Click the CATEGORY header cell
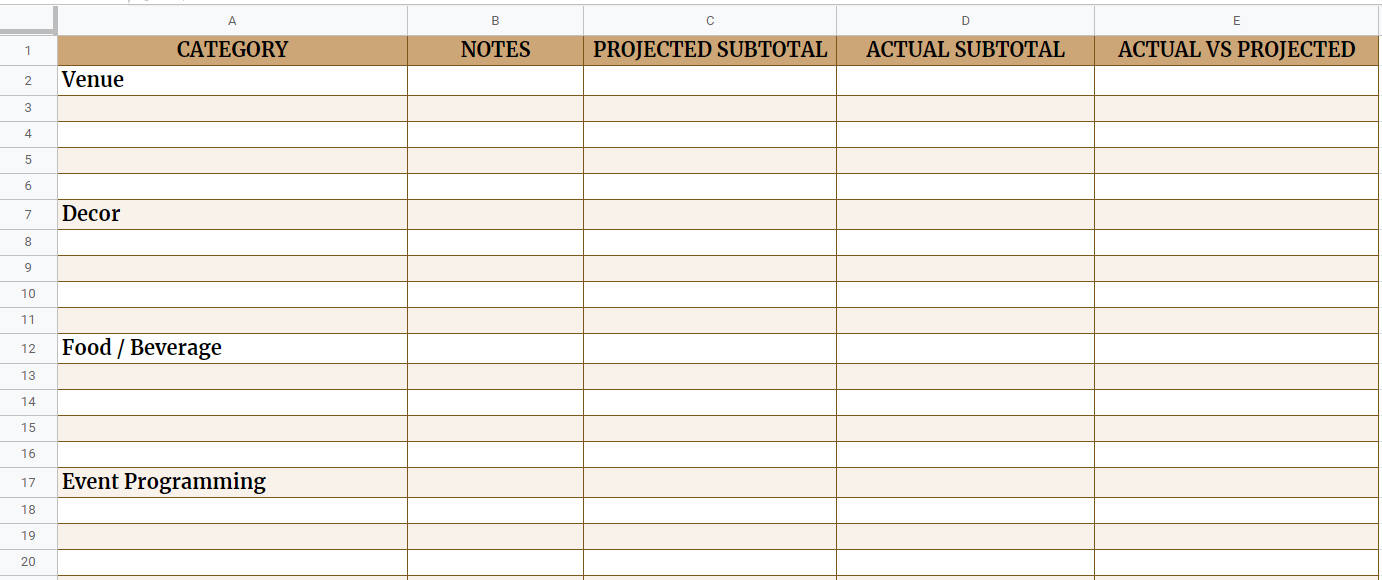The width and height of the screenshot is (1382, 580). (232, 49)
